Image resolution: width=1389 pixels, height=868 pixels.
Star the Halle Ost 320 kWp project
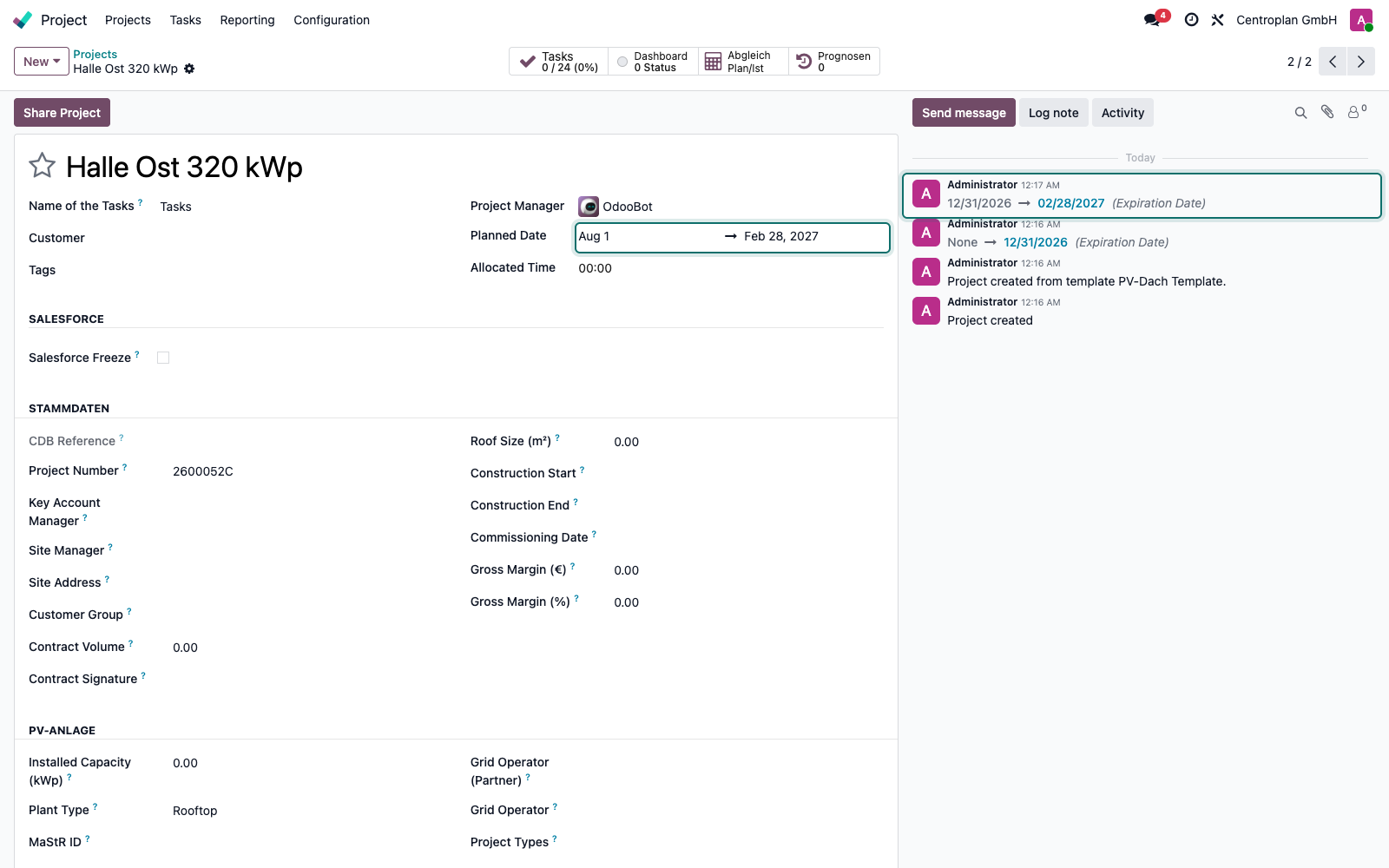42,165
